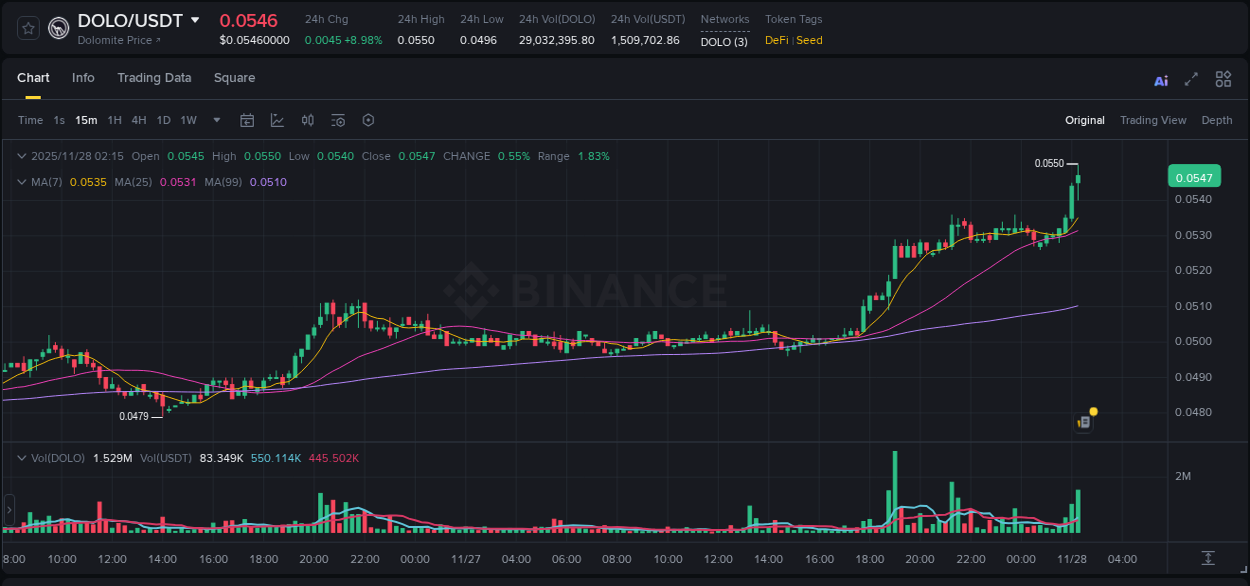The width and height of the screenshot is (1250, 586).
Task: Select the candlestick type icon
Action: coord(307,119)
